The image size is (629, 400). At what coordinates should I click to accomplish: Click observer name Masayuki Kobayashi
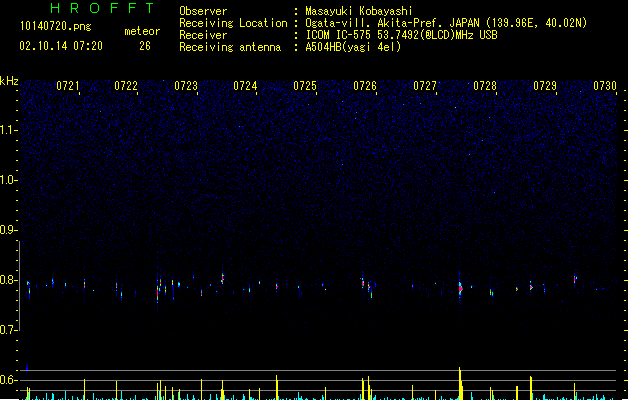[x=359, y=11]
